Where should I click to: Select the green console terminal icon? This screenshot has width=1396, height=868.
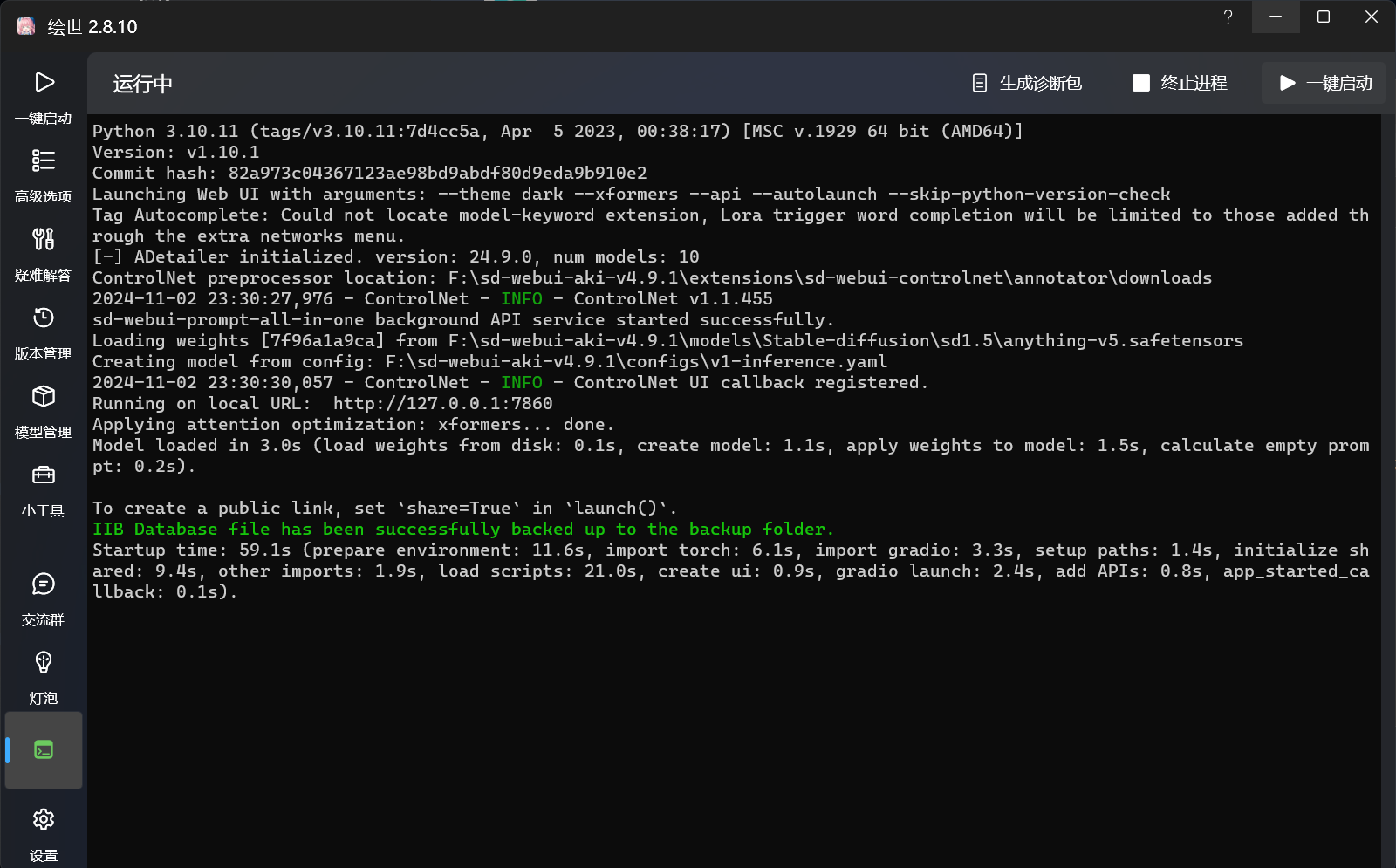[x=44, y=750]
